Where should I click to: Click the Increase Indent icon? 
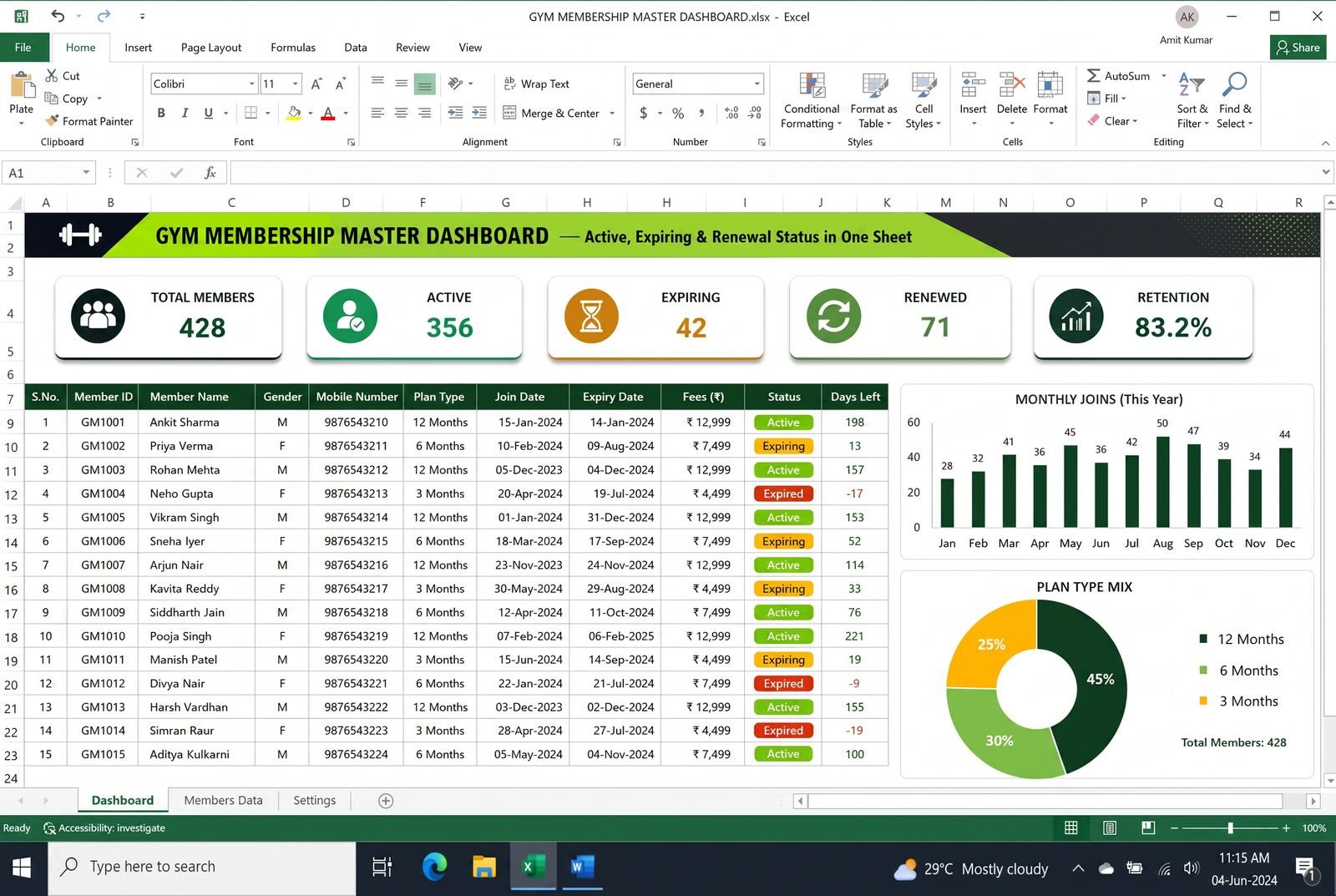click(479, 113)
